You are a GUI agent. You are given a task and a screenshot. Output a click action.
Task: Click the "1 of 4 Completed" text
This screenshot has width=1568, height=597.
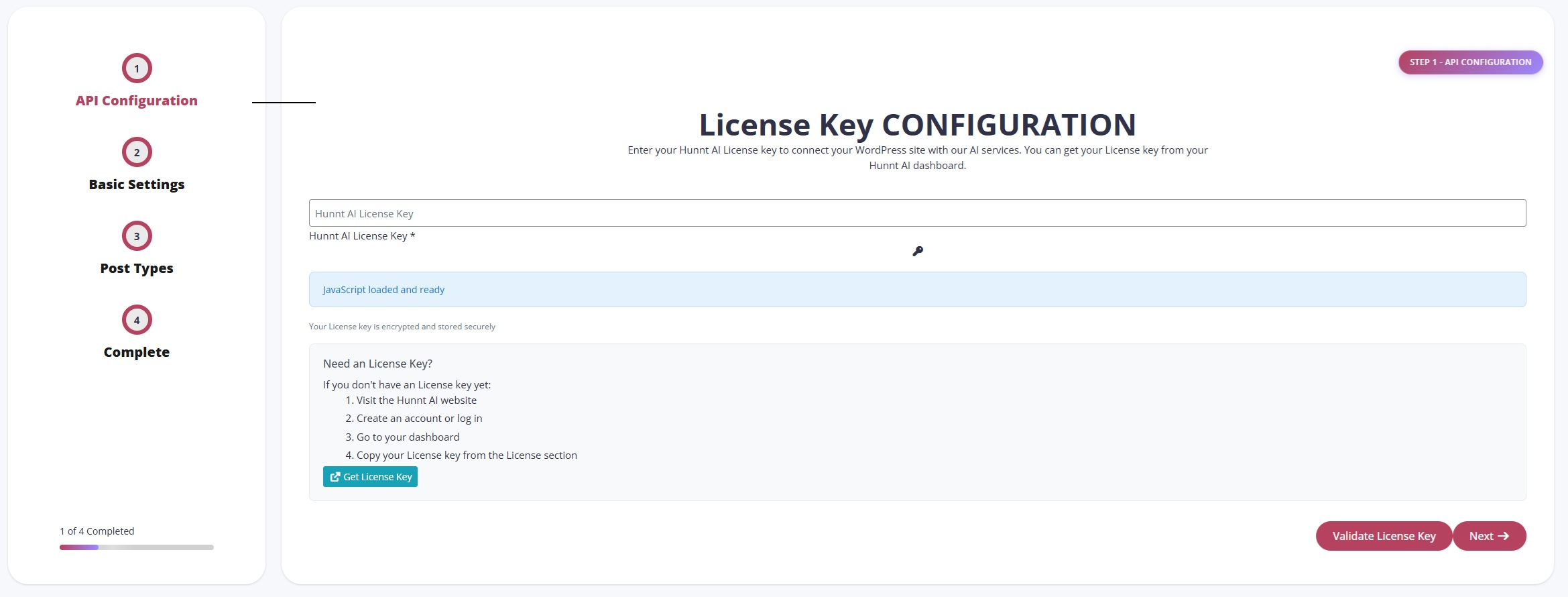click(x=97, y=531)
